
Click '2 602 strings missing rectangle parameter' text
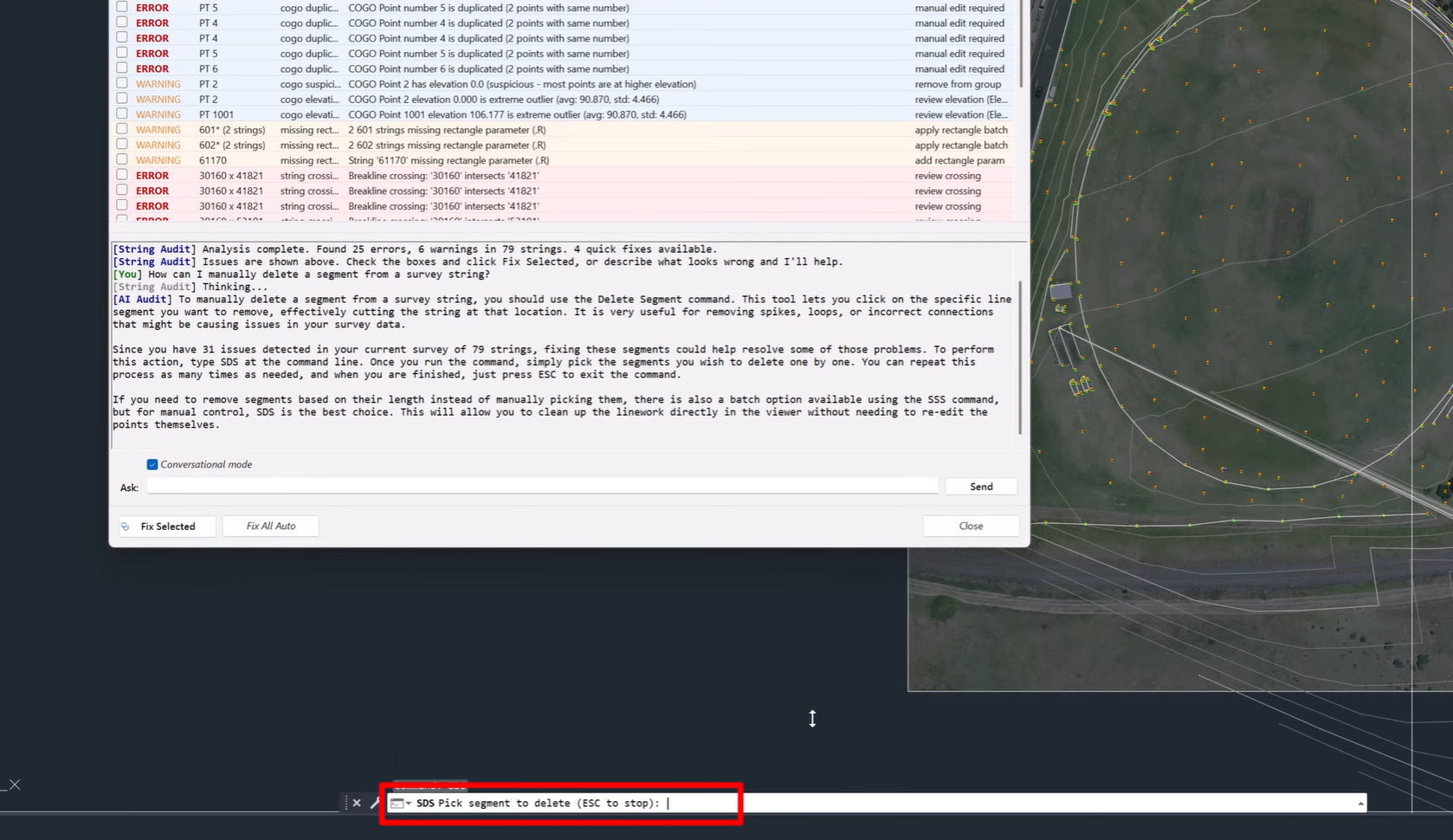447,145
